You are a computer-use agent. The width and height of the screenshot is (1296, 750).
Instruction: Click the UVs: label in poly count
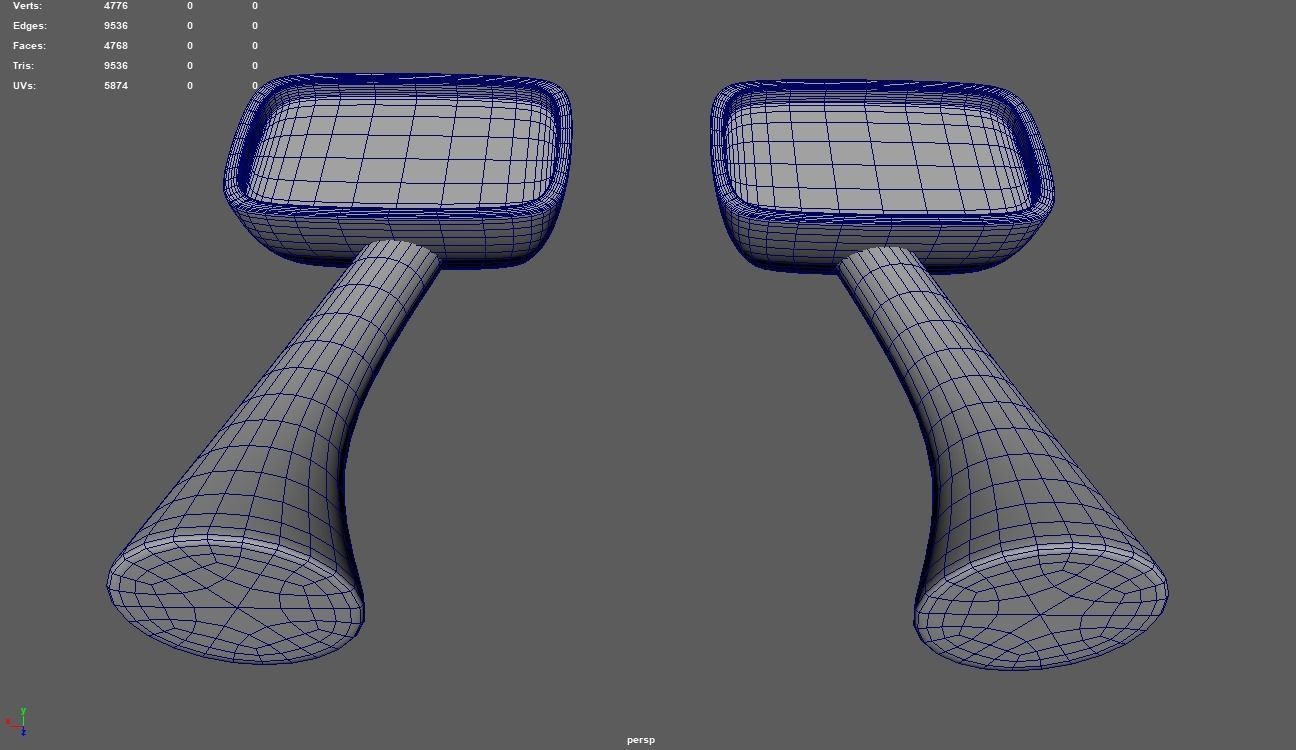click(x=25, y=86)
